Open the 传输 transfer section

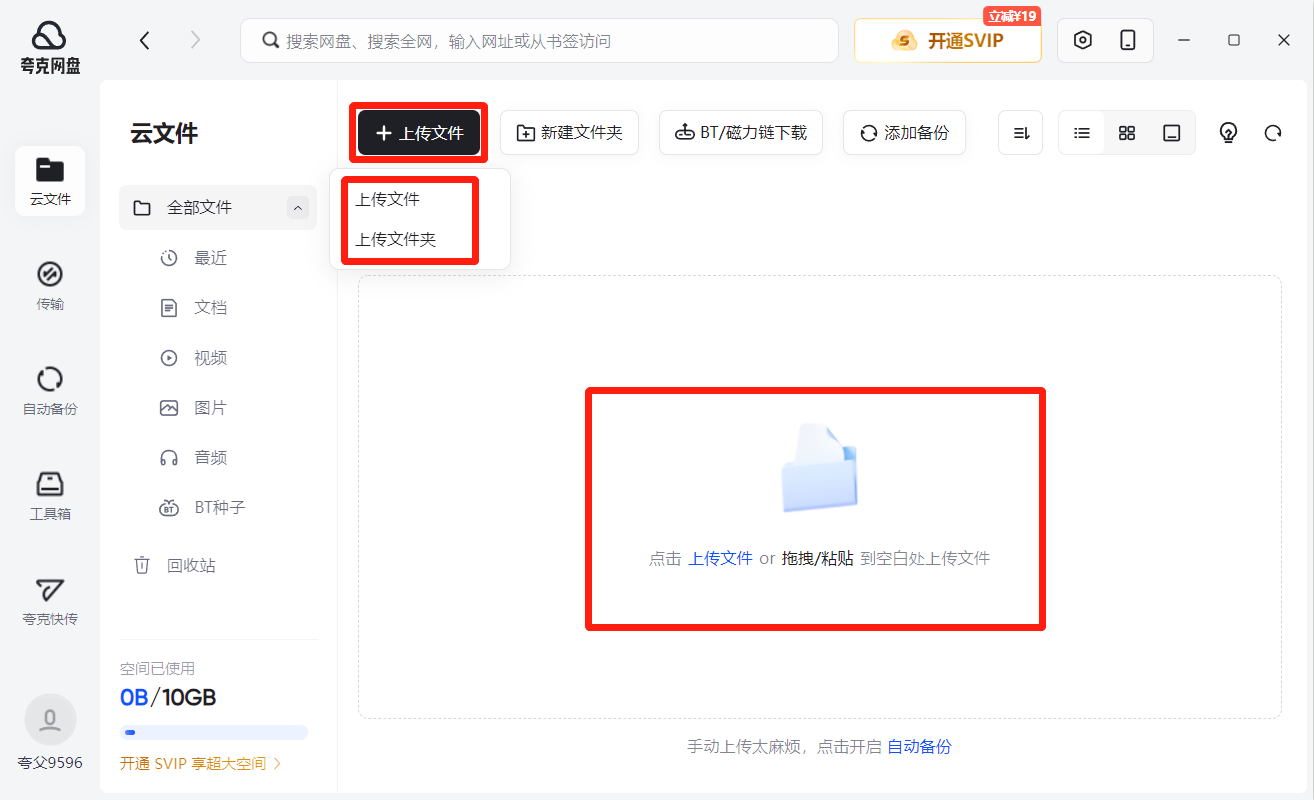pos(50,286)
